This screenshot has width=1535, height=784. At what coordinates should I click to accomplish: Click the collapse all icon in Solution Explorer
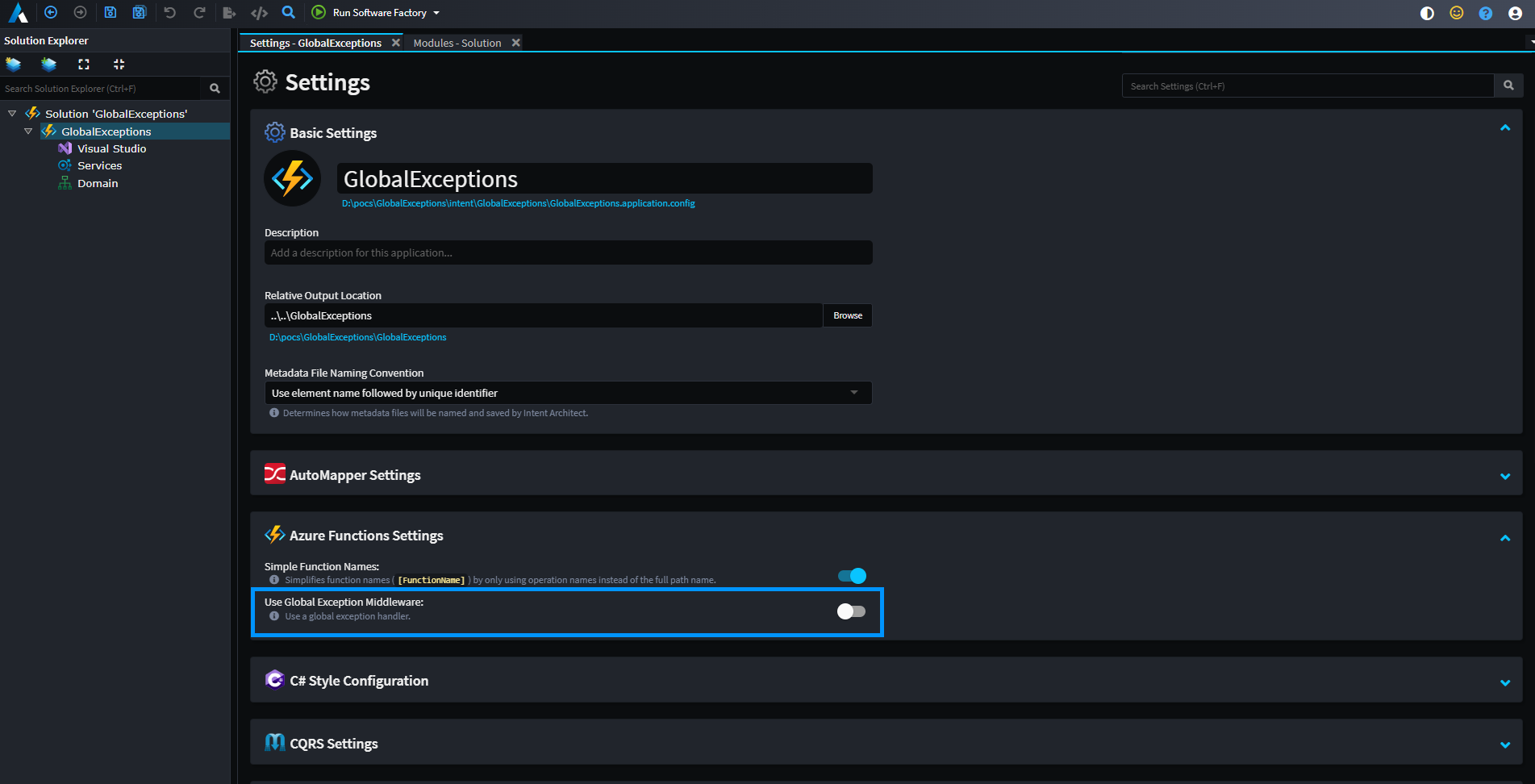click(119, 65)
